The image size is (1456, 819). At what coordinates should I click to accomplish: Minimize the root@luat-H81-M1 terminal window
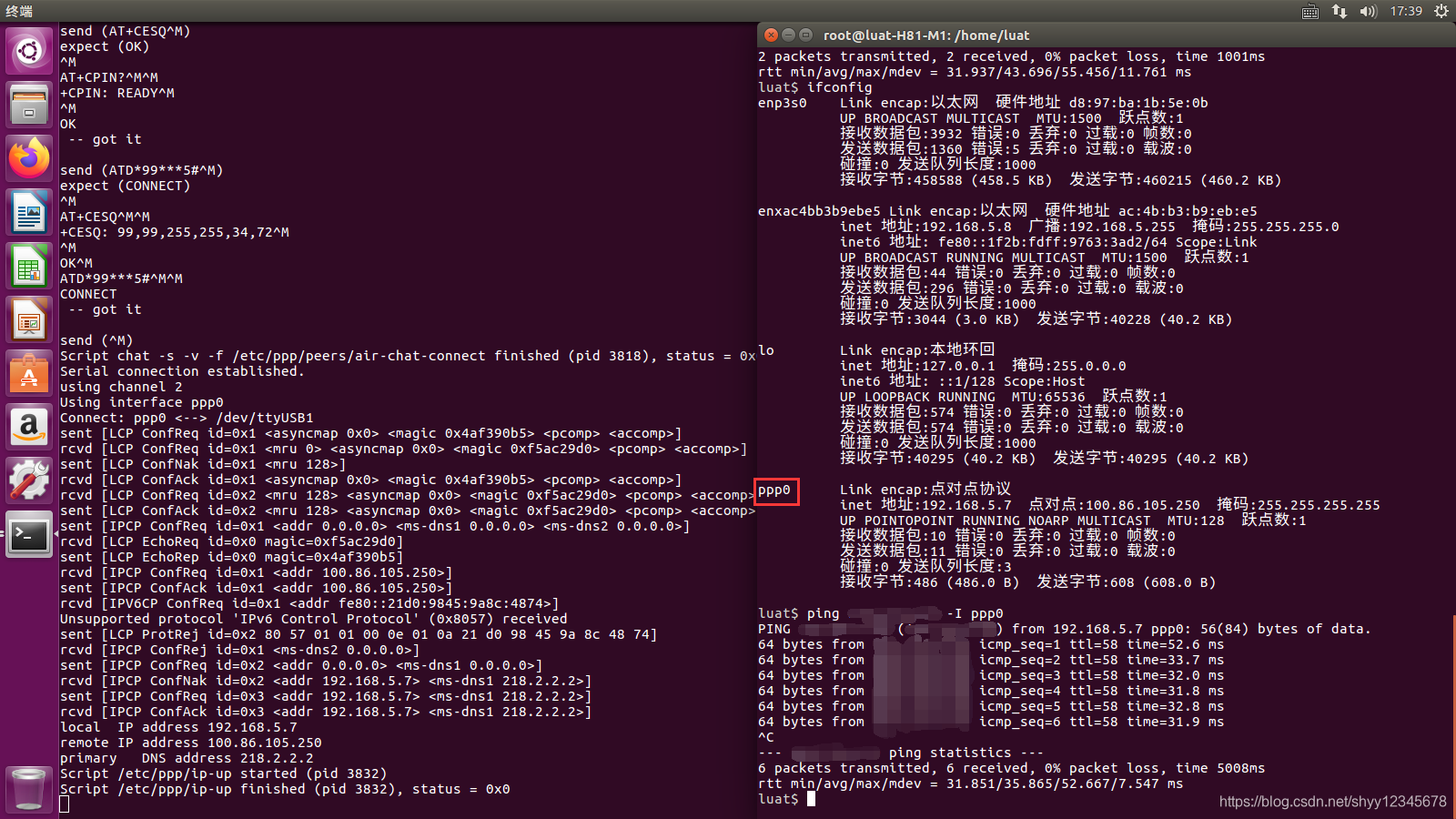788,35
